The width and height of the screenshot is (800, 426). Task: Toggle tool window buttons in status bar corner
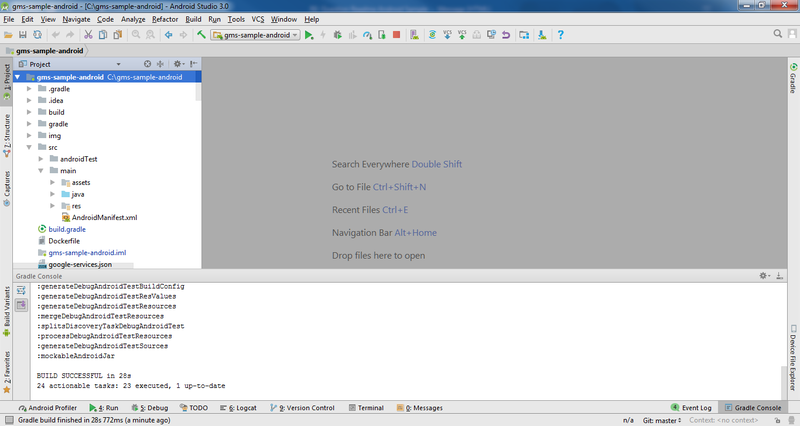click(x=8, y=408)
